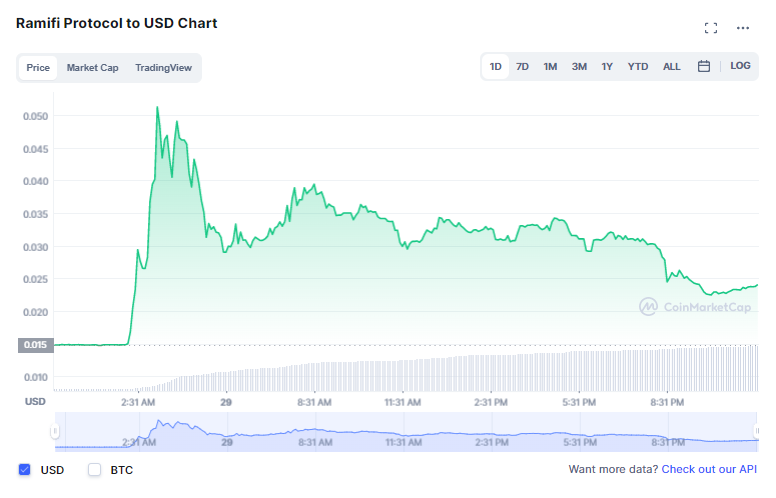Open the calendar date range picker

point(703,66)
